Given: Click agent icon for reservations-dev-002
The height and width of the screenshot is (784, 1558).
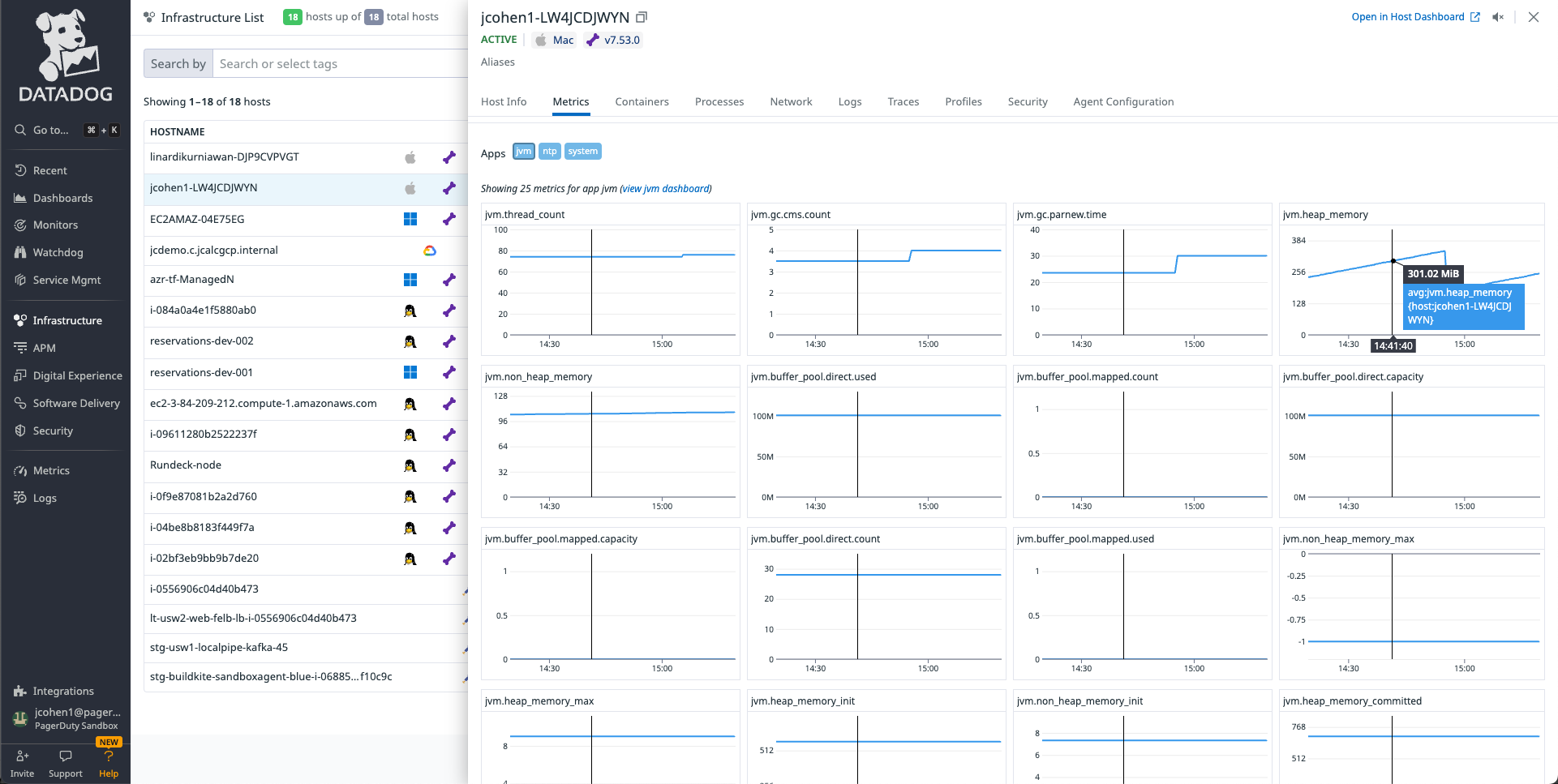Looking at the screenshot, I should [x=449, y=341].
